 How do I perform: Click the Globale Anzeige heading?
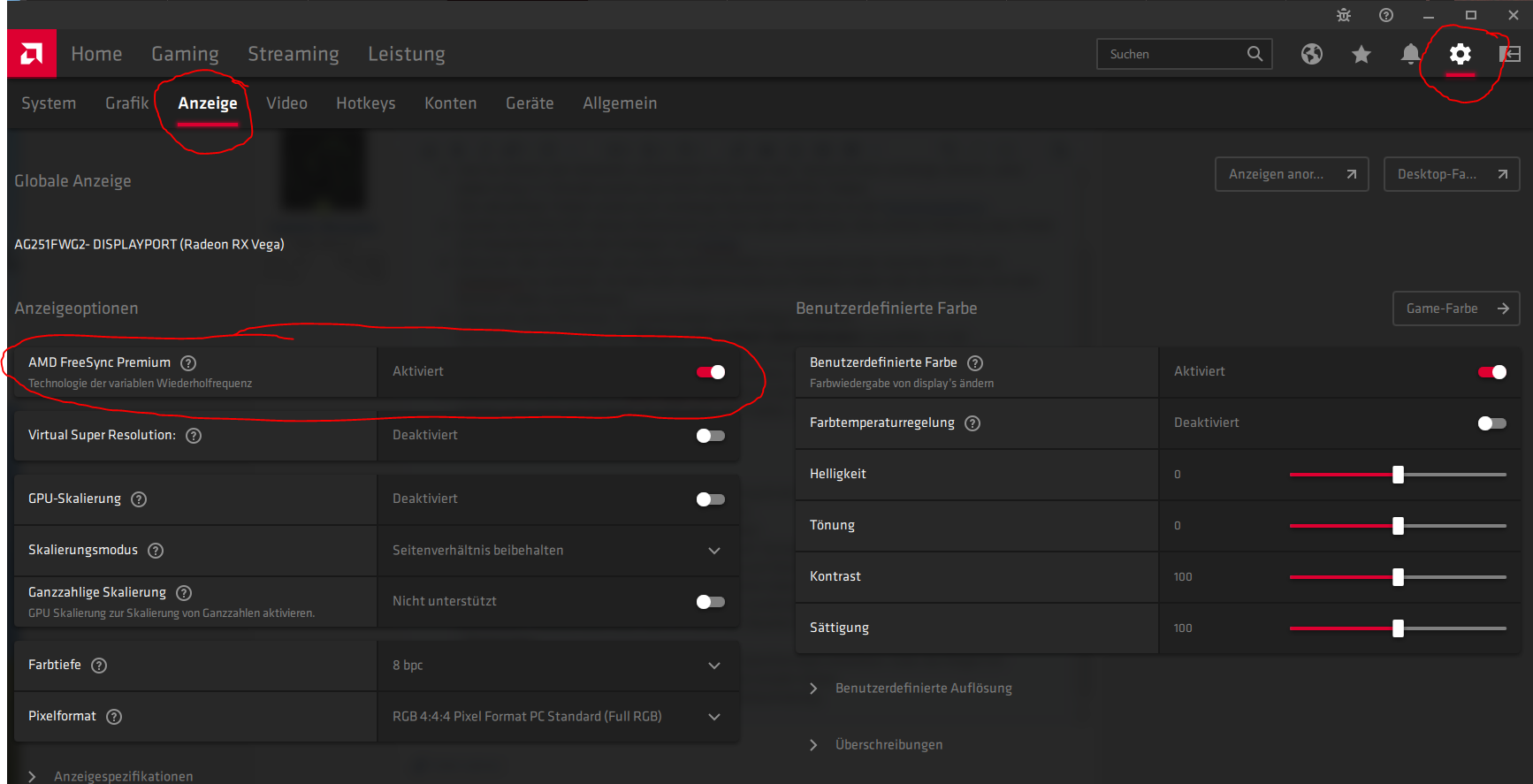[72, 181]
